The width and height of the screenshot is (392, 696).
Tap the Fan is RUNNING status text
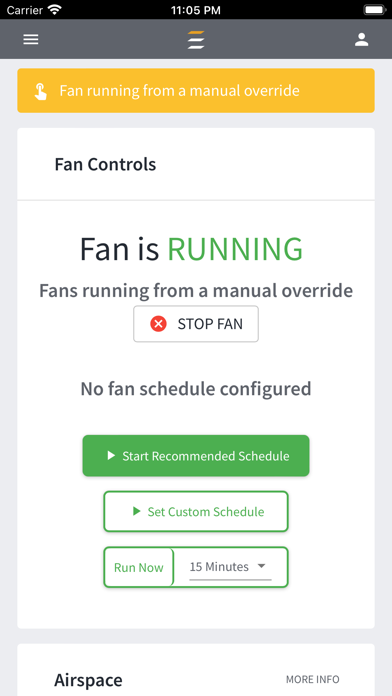[x=191, y=249]
